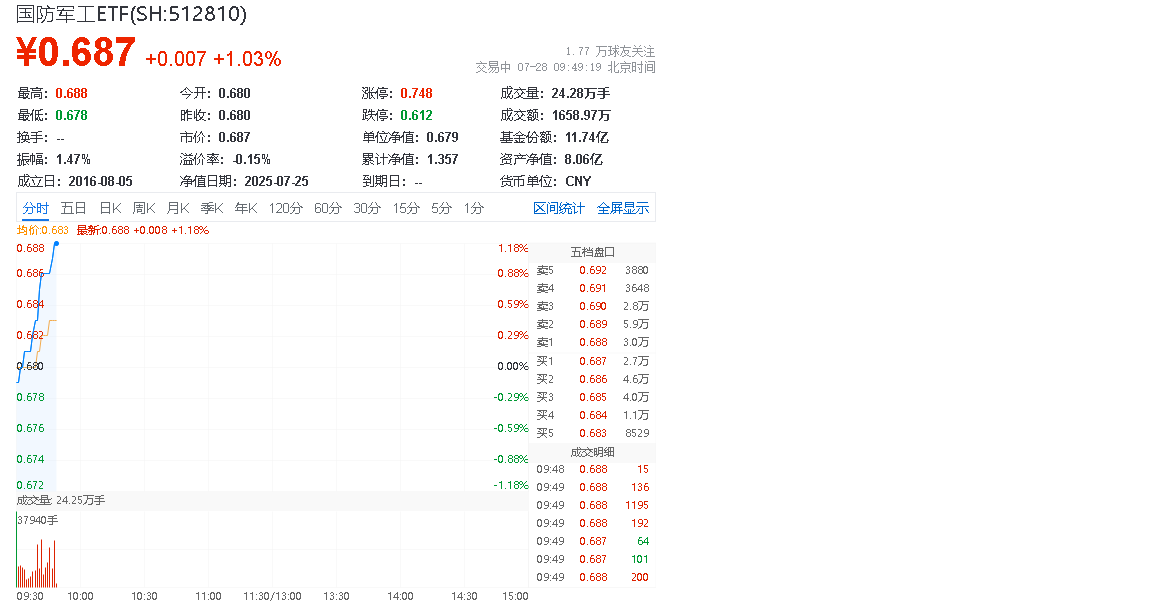The width and height of the screenshot is (1166, 615).
Task: Show the 月K chart
Action: (178, 208)
